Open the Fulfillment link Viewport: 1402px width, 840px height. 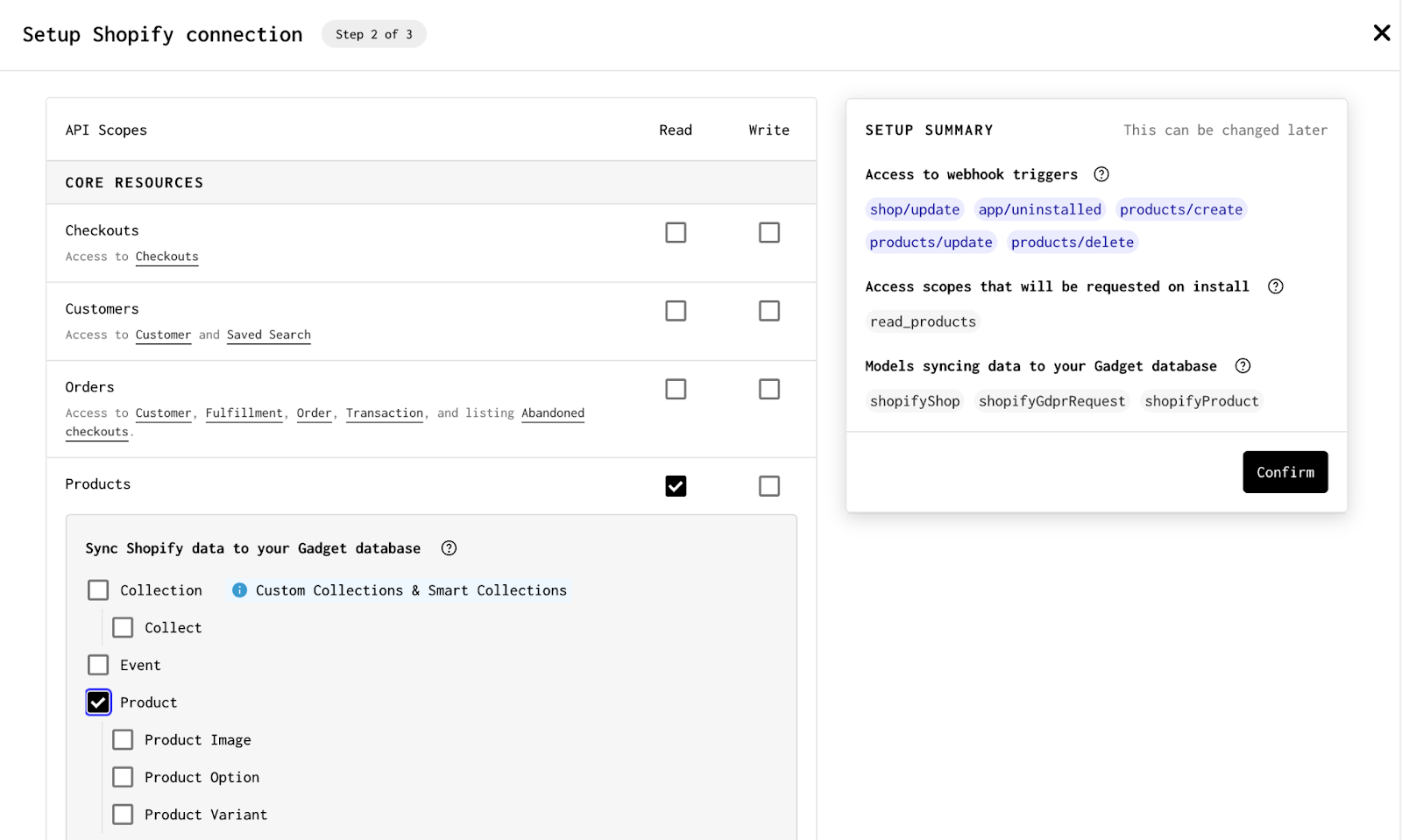(x=244, y=413)
